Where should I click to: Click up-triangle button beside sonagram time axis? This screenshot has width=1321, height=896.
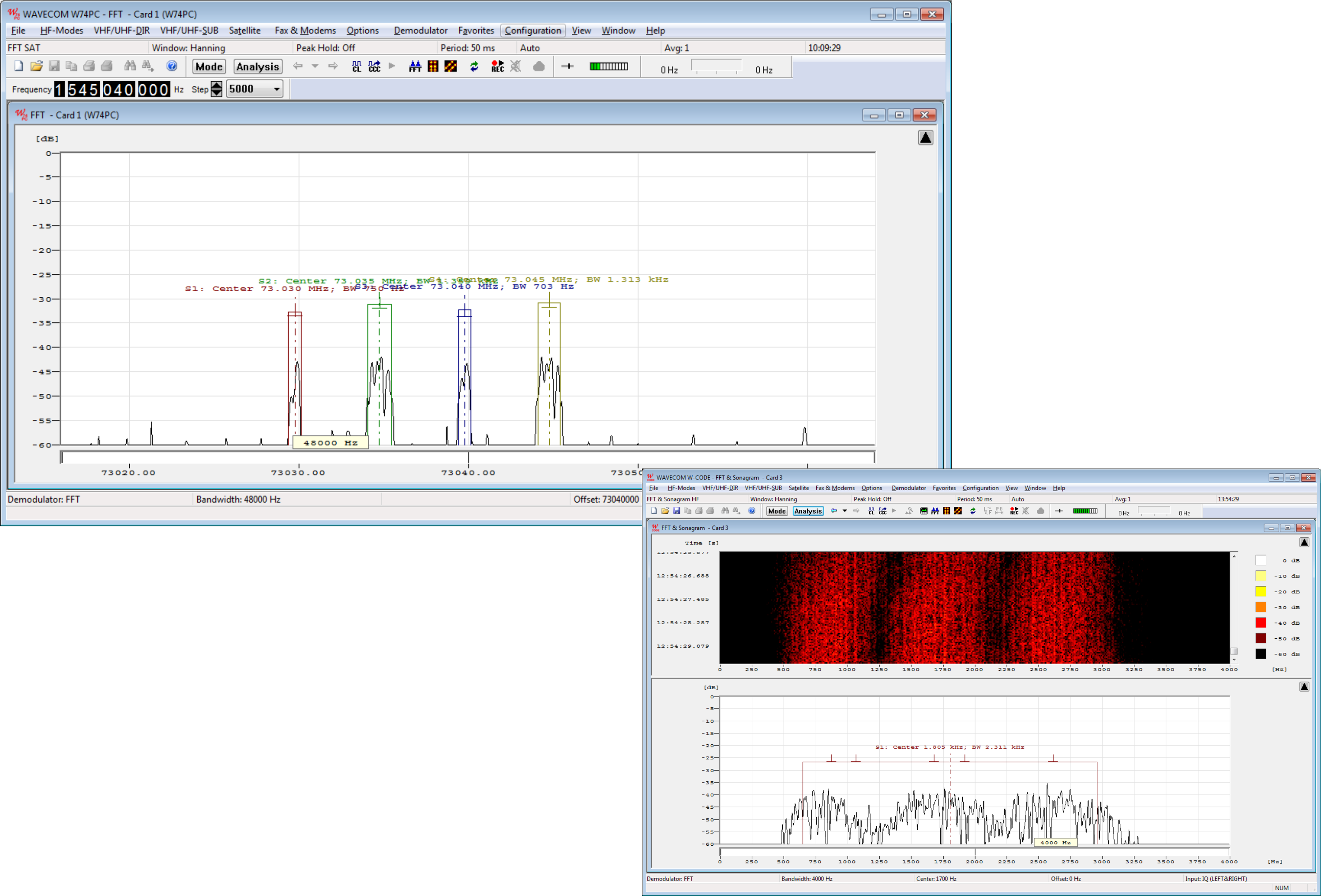point(1305,542)
